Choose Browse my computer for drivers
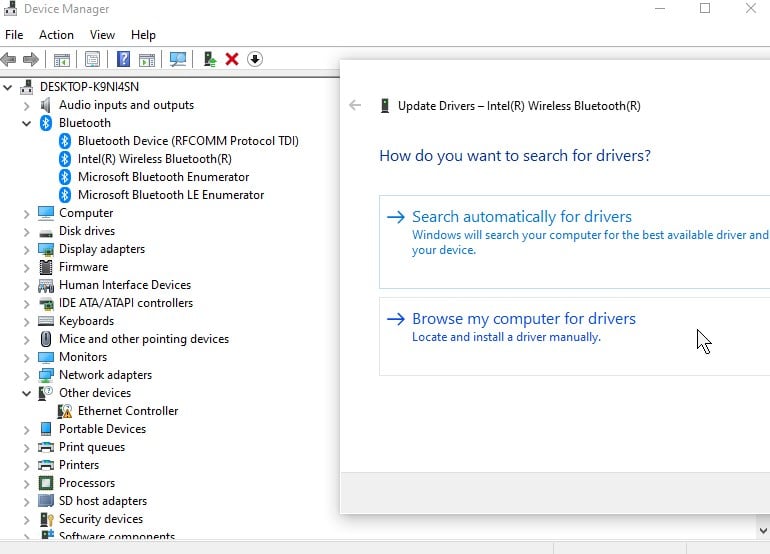 click(x=524, y=319)
